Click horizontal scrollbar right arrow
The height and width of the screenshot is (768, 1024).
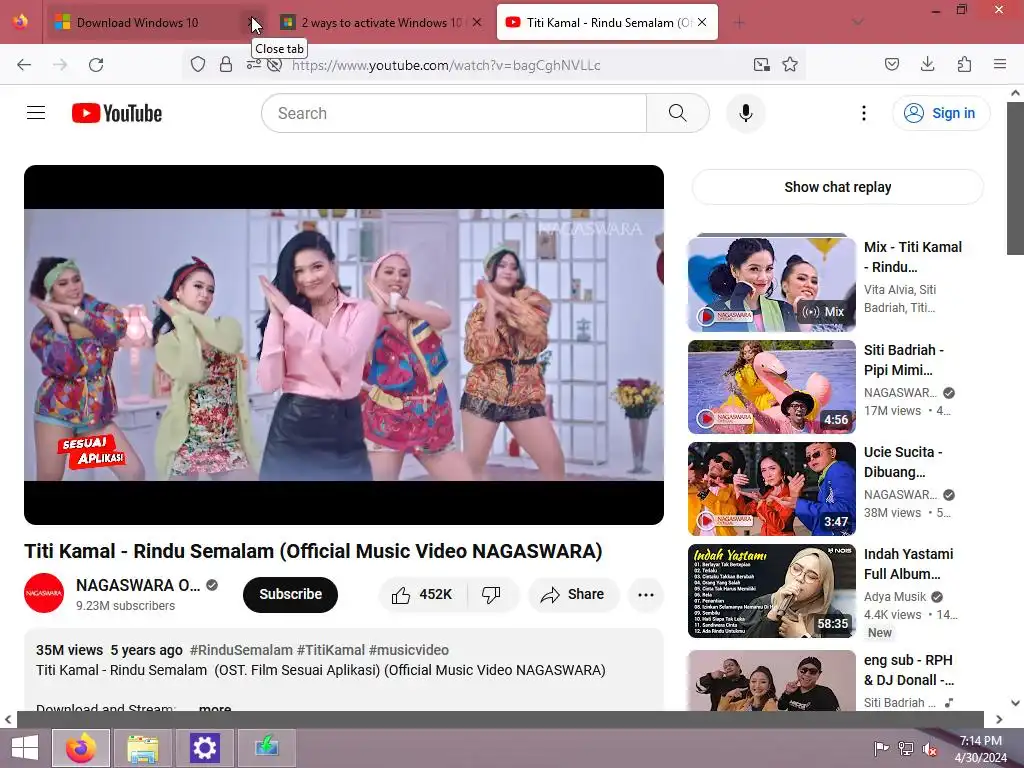[999, 719]
